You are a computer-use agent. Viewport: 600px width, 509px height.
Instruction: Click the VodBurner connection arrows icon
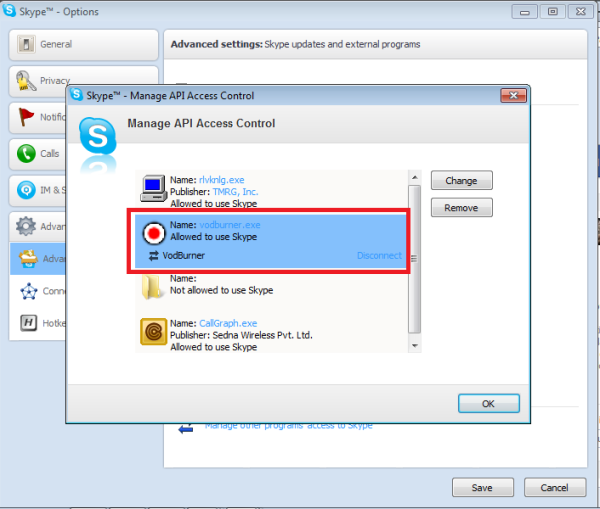[x=153, y=256]
